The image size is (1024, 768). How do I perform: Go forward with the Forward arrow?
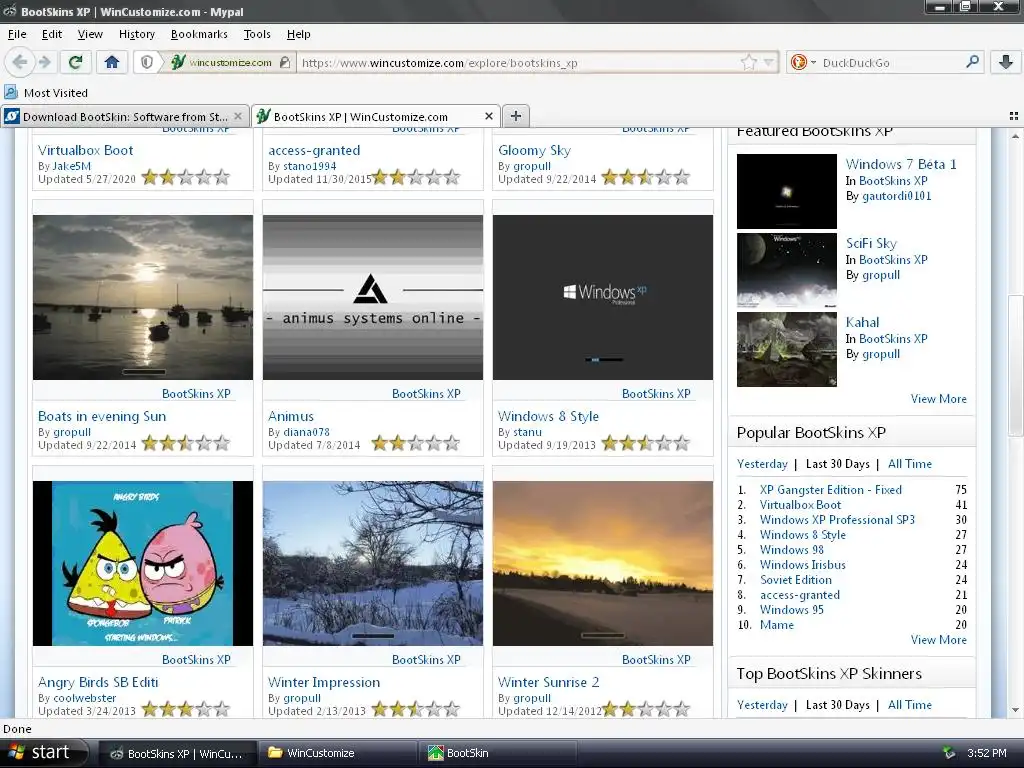point(44,63)
